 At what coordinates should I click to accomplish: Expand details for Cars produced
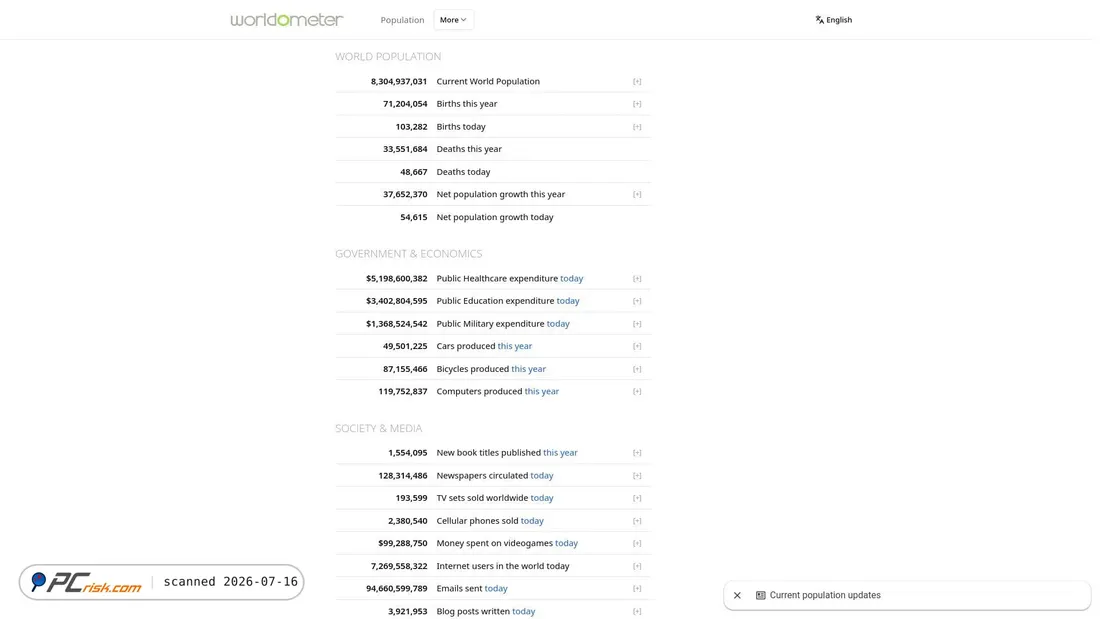pyautogui.click(x=637, y=346)
